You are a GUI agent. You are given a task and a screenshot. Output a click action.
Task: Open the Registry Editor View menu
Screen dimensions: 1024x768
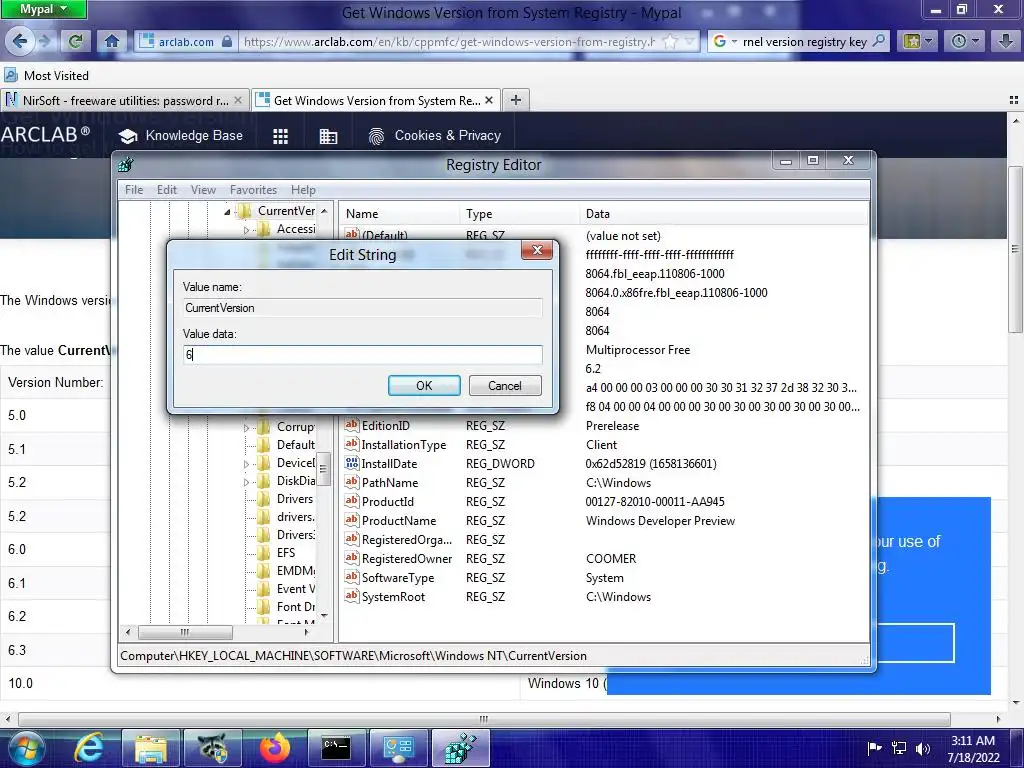click(x=203, y=189)
